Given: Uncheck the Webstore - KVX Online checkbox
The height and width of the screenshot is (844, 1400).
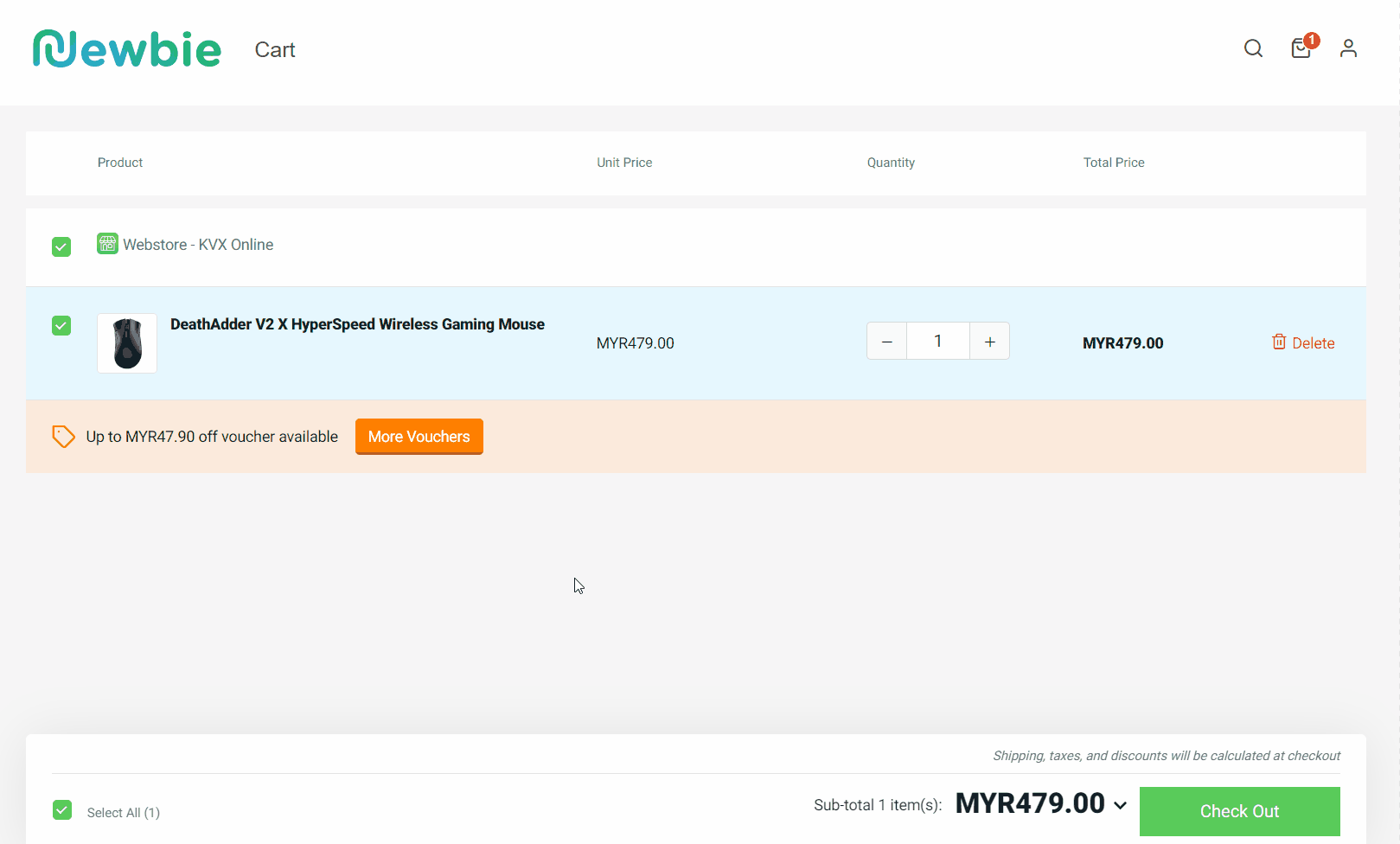Looking at the screenshot, I should 61,246.
